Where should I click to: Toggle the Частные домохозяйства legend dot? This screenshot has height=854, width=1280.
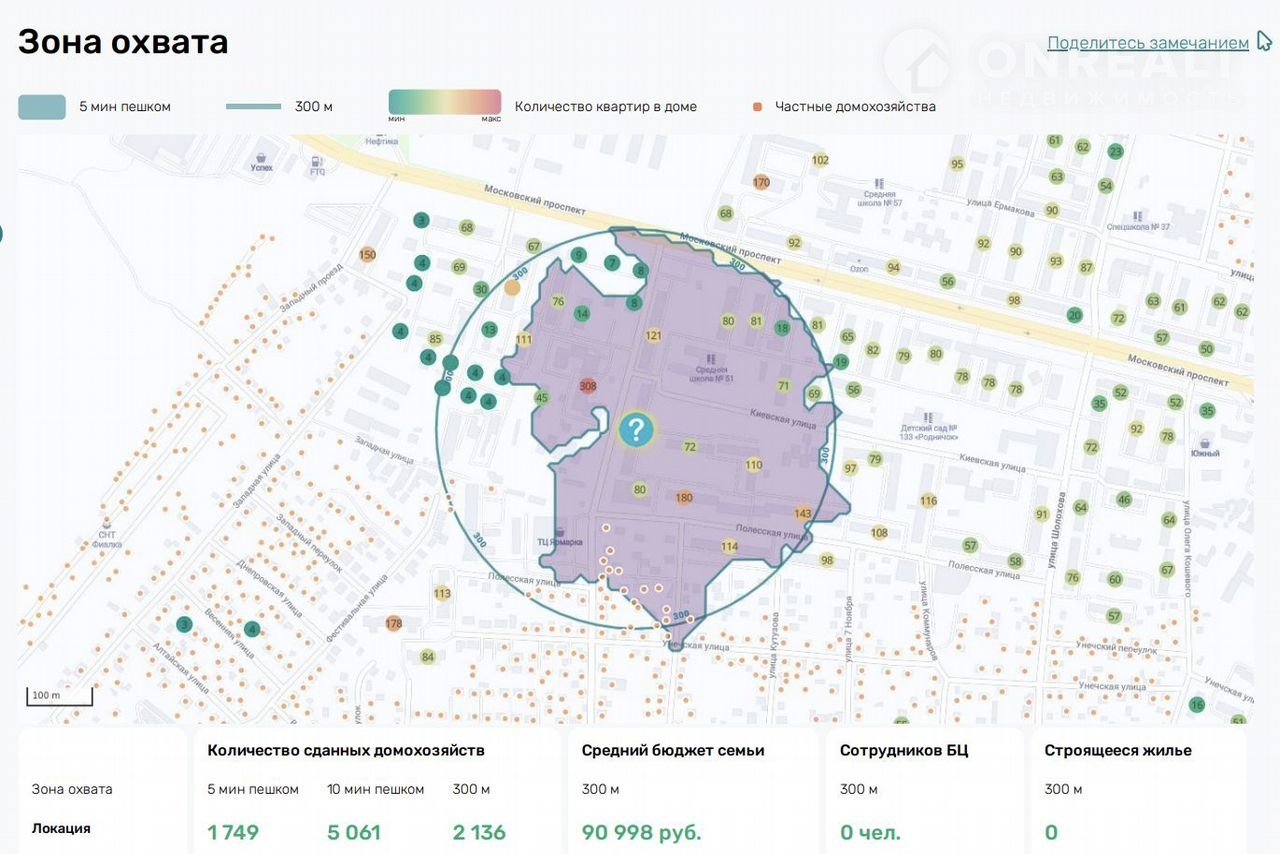tap(757, 107)
